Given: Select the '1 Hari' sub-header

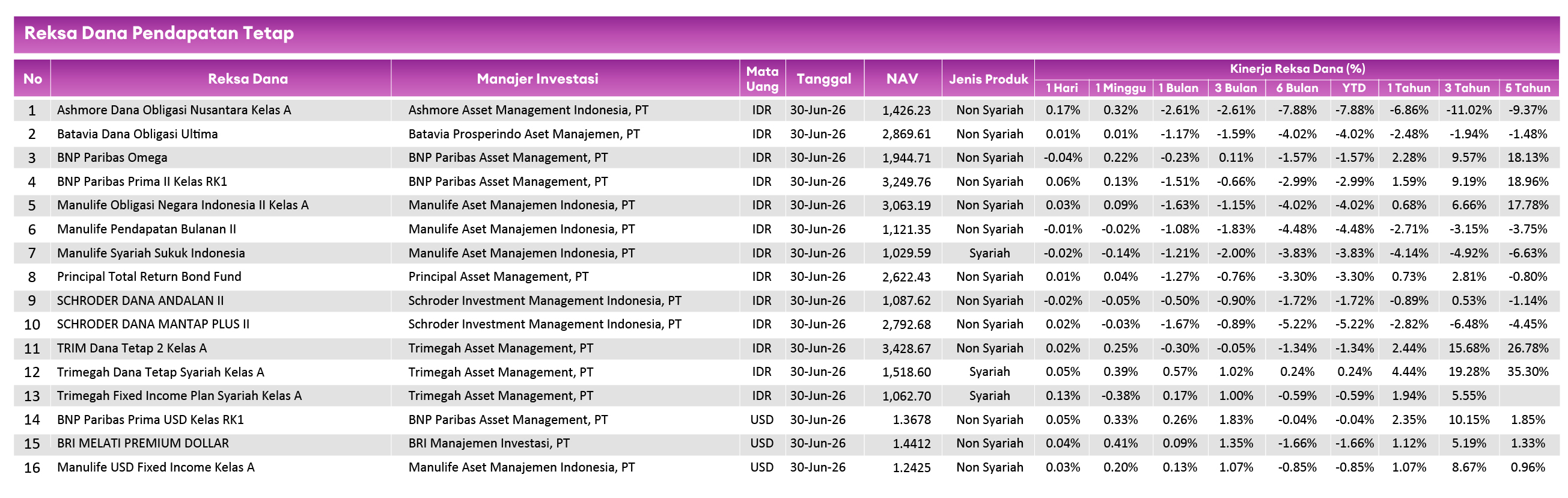Looking at the screenshot, I should [1061, 88].
